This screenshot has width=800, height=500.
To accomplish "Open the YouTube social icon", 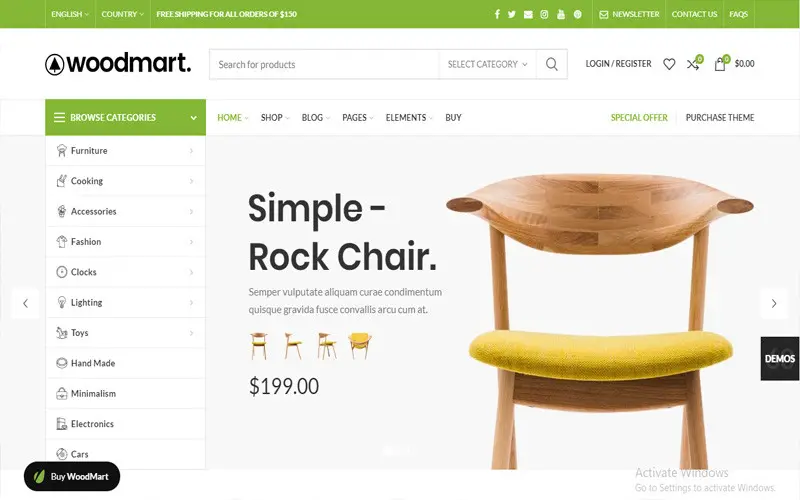I will tap(561, 14).
